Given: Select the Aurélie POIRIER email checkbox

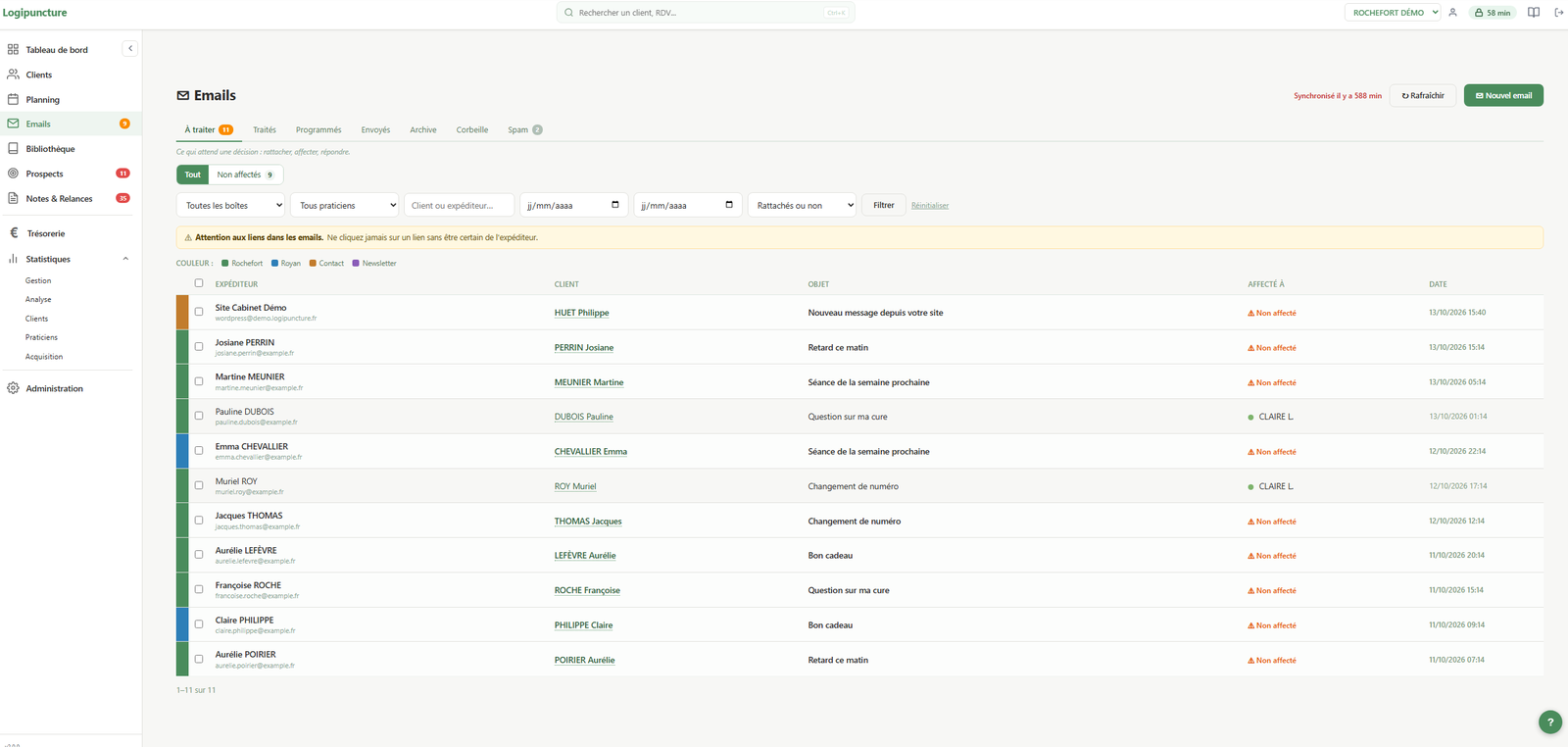Looking at the screenshot, I should click(x=199, y=660).
